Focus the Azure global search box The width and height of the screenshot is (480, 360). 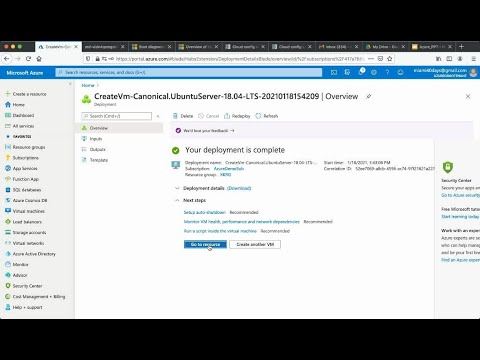pyautogui.click(x=189, y=72)
